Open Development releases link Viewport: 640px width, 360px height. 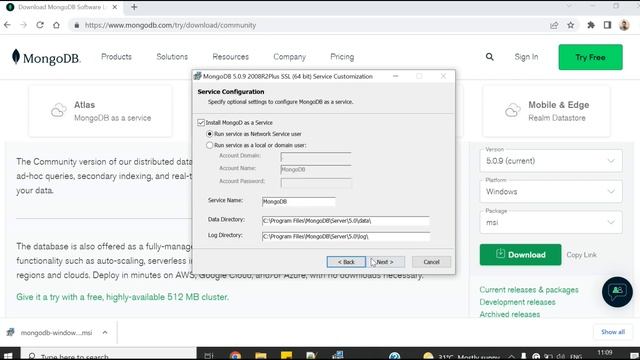(x=517, y=302)
